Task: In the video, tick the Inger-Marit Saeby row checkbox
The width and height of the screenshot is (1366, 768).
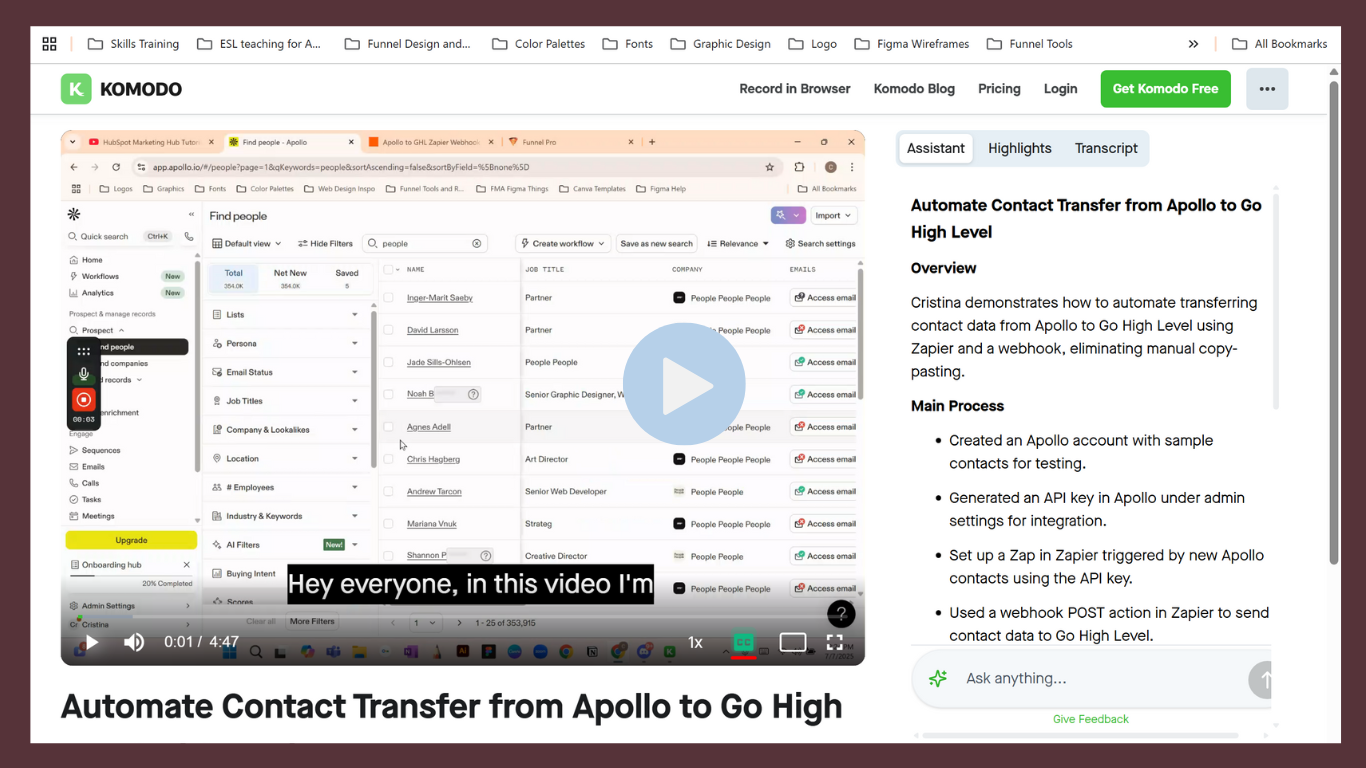Action: (x=388, y=298)
